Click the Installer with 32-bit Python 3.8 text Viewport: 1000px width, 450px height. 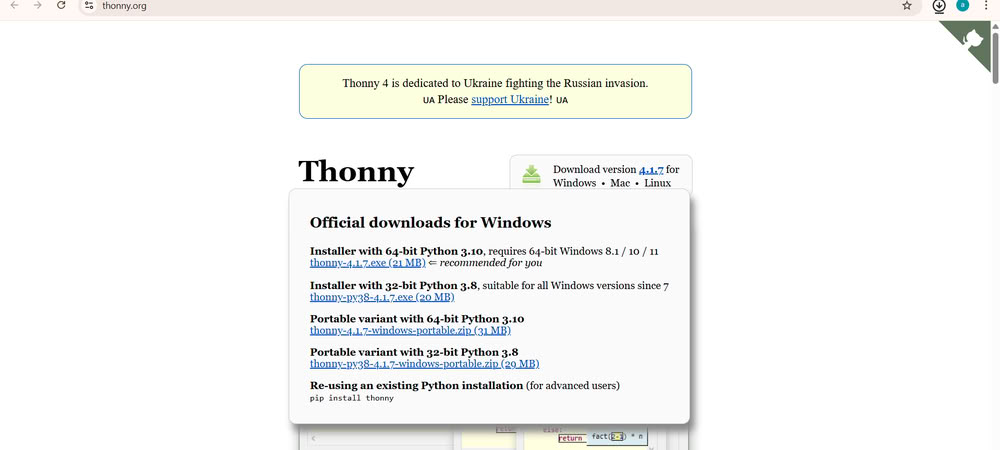(393, 286)
